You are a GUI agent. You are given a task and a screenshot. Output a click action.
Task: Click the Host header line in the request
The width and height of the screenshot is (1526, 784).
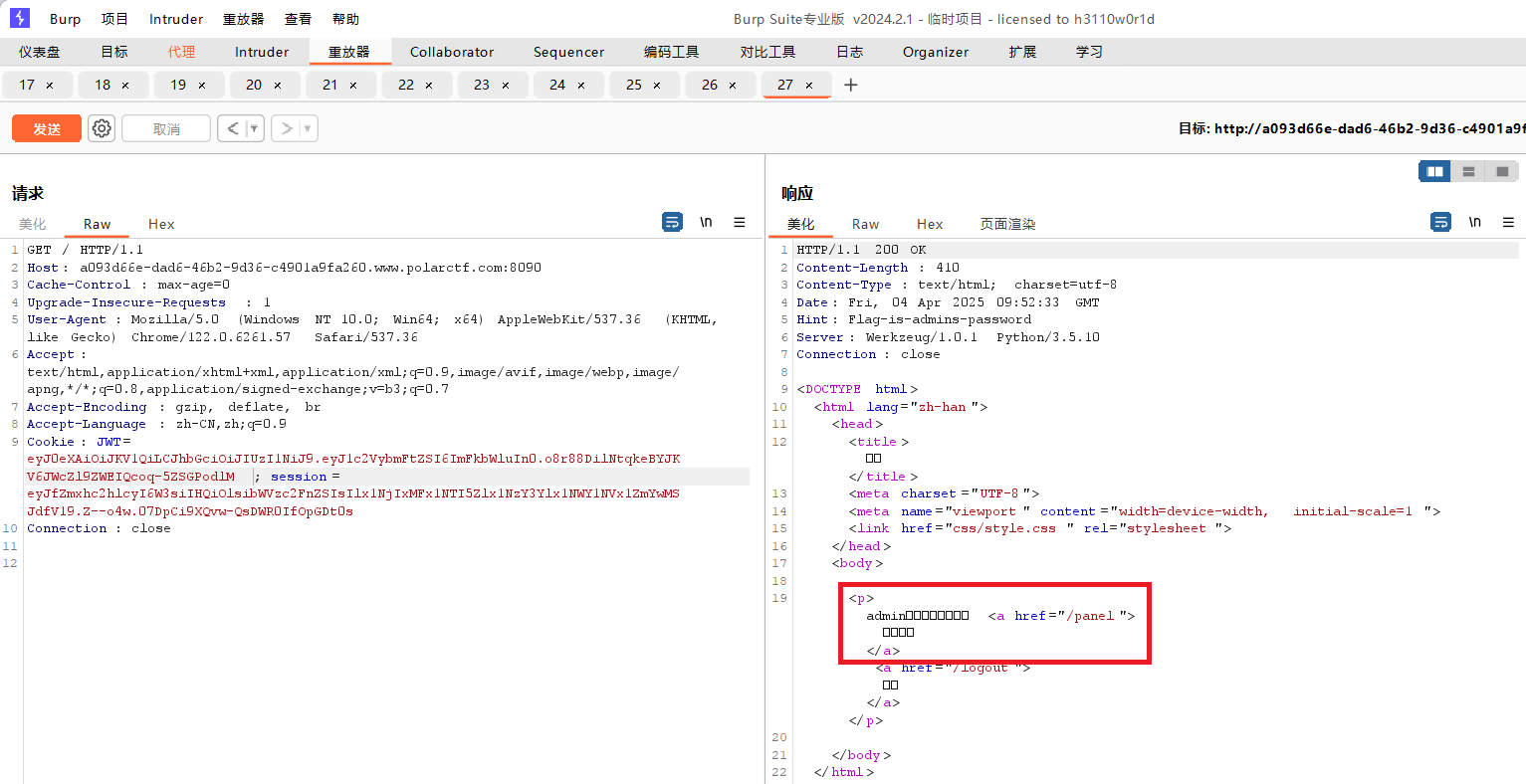click(285, 268)
